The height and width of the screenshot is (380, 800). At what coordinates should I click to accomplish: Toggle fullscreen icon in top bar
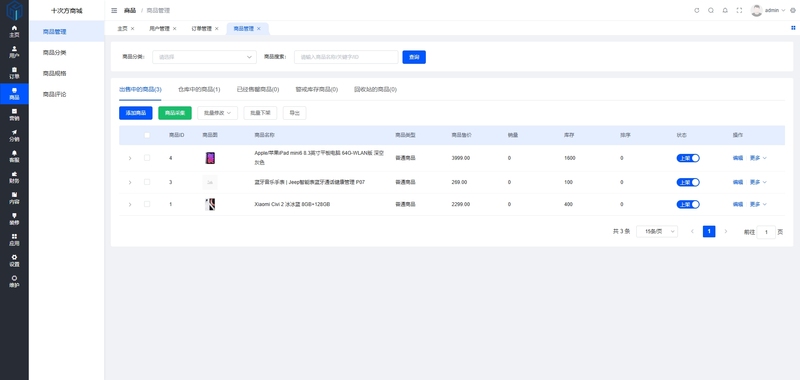click(x=739, y=10)
